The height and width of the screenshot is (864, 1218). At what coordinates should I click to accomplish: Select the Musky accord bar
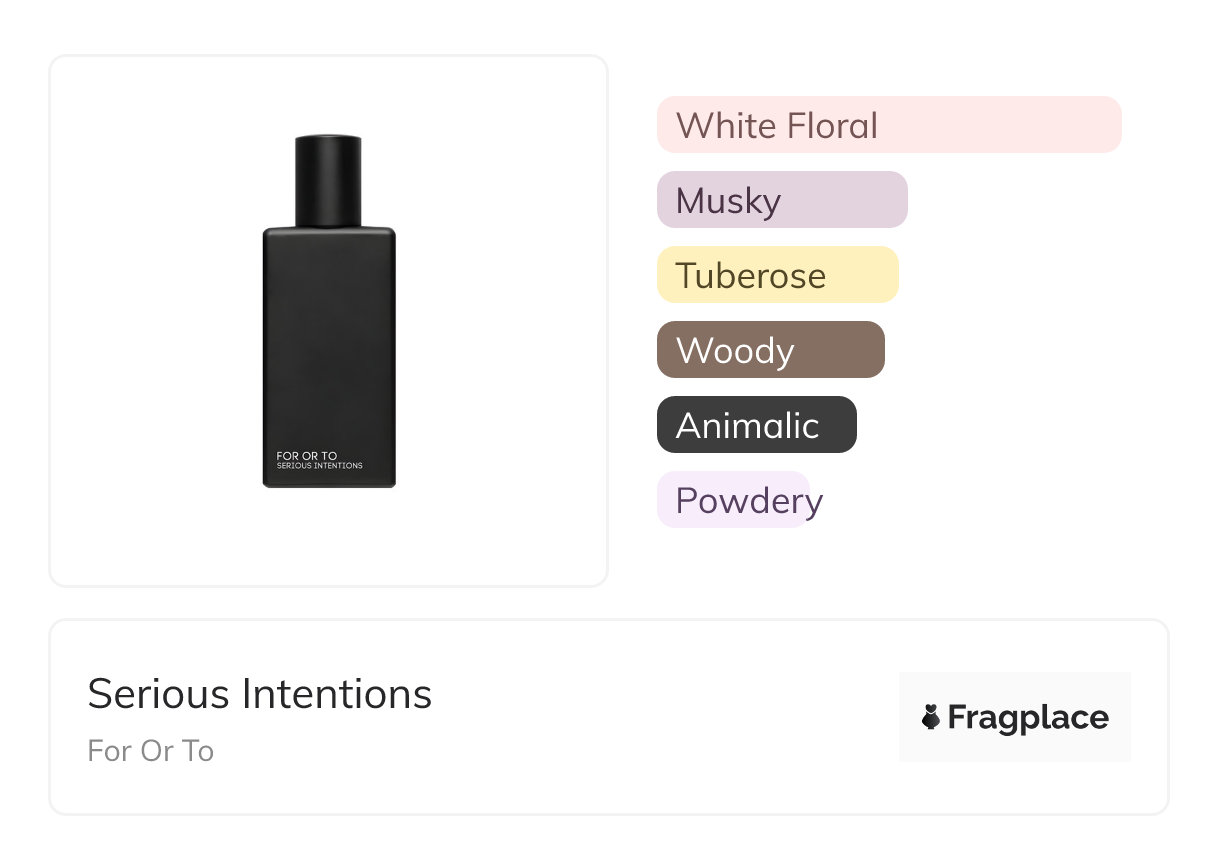pyautogui.click(x=782, y=200)
